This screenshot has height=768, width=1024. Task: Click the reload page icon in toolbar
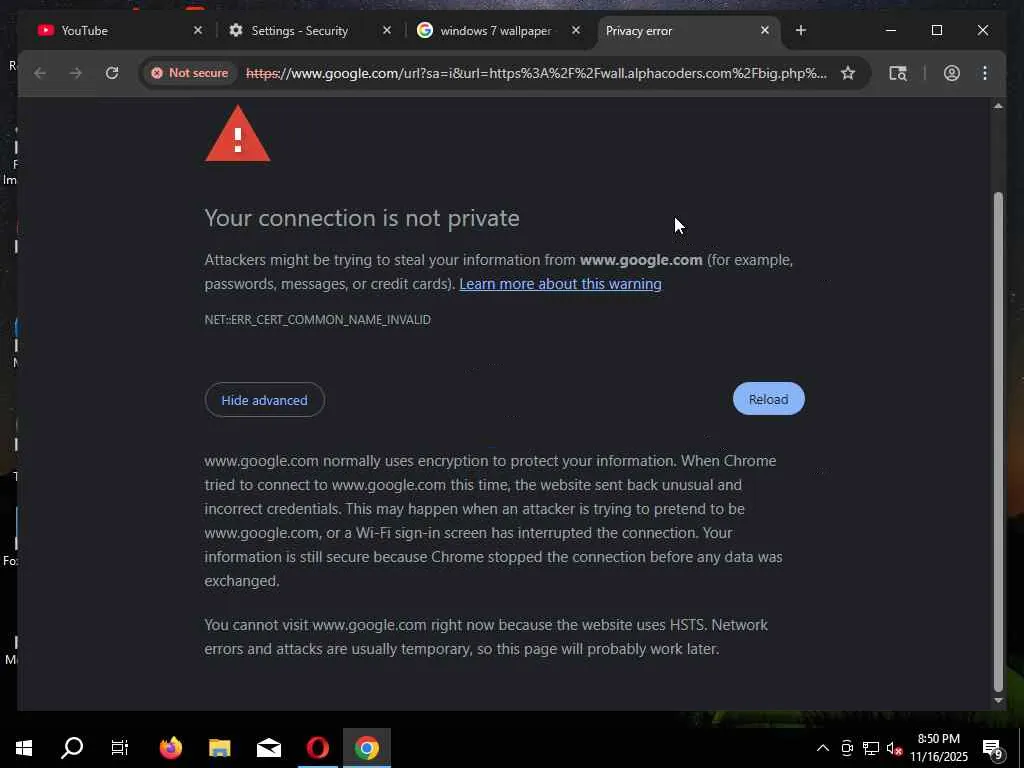coord(112,73)
